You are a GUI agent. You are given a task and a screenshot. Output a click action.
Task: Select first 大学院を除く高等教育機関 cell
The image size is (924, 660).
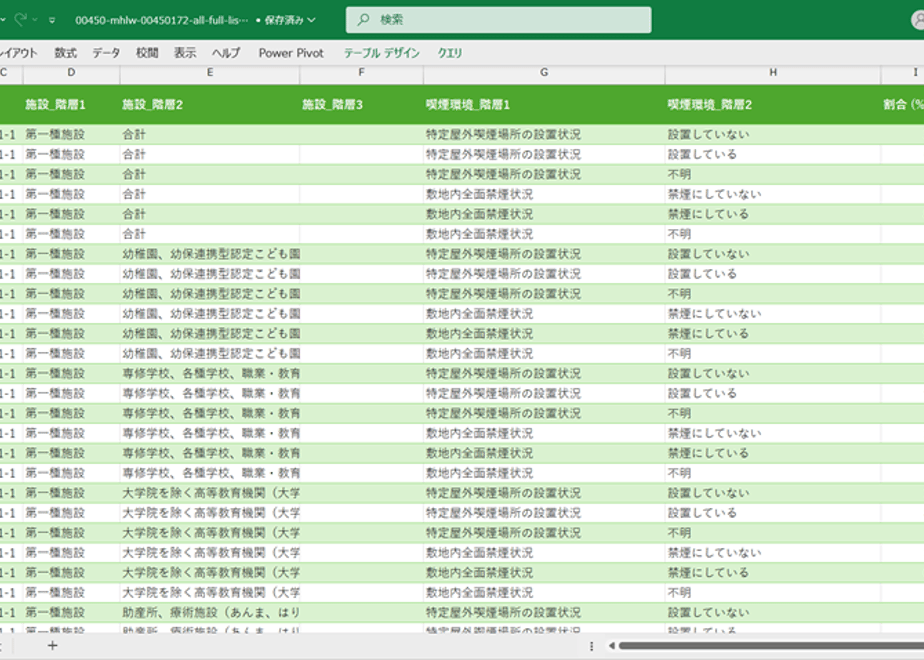(x=210, y=493)
